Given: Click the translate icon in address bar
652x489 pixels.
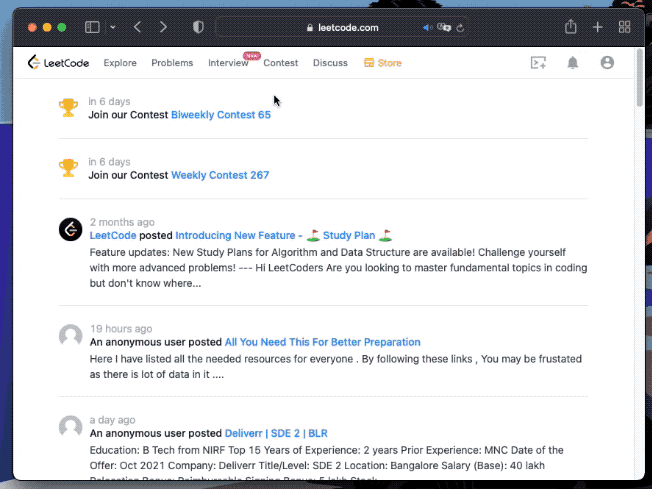Looking at the screenshot, I should point(444,28).
